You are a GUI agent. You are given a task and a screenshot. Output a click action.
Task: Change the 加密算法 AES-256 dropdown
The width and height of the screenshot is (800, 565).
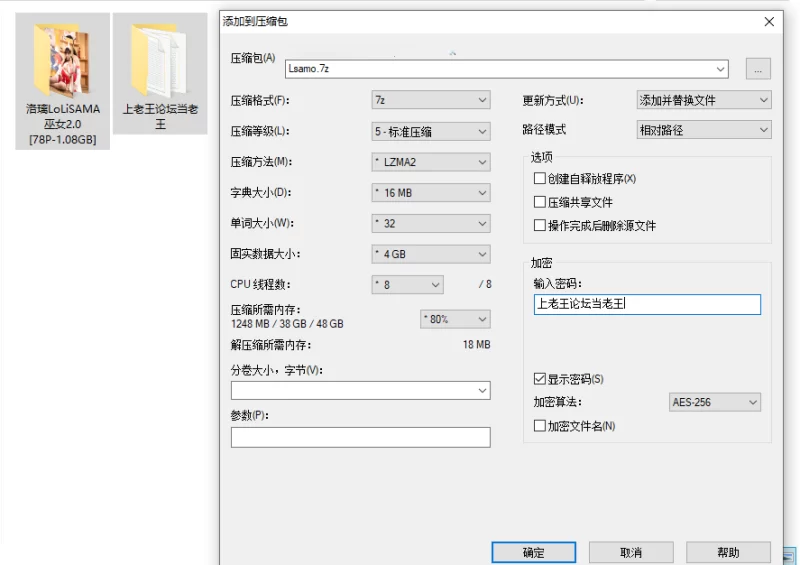[714, 402]
